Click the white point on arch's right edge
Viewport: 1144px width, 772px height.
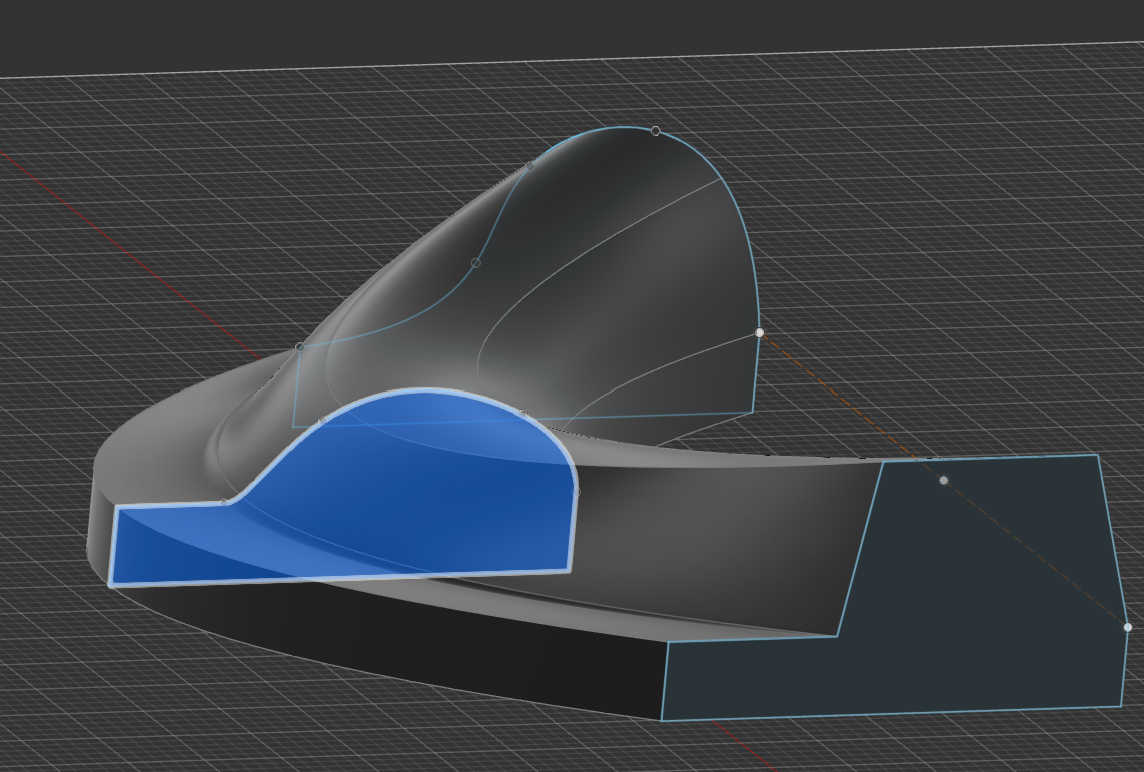[x=759, y=332]
